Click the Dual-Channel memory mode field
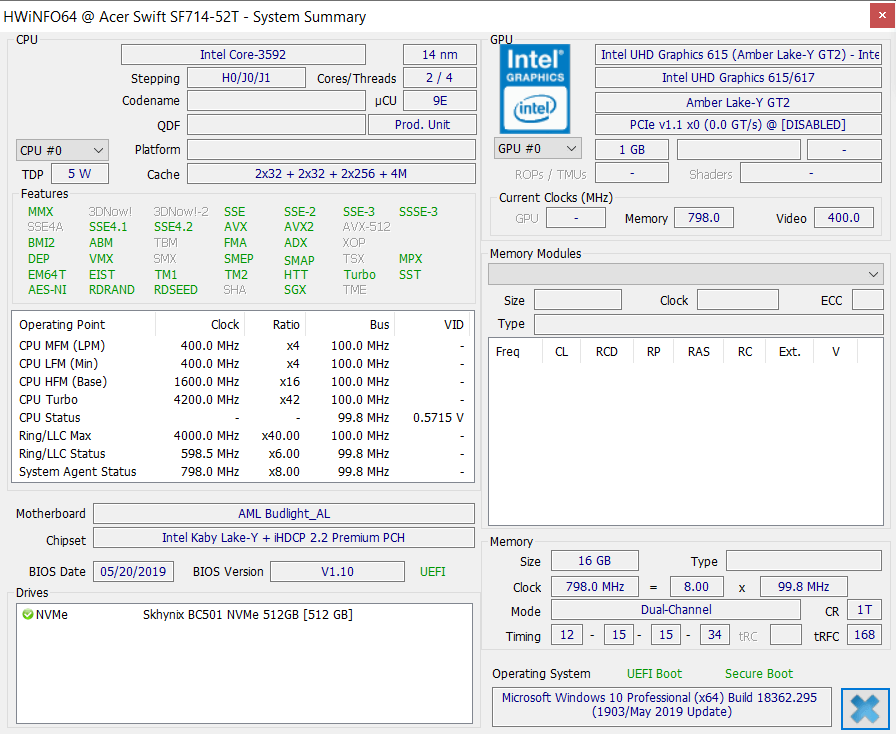 tap(676, 610)
